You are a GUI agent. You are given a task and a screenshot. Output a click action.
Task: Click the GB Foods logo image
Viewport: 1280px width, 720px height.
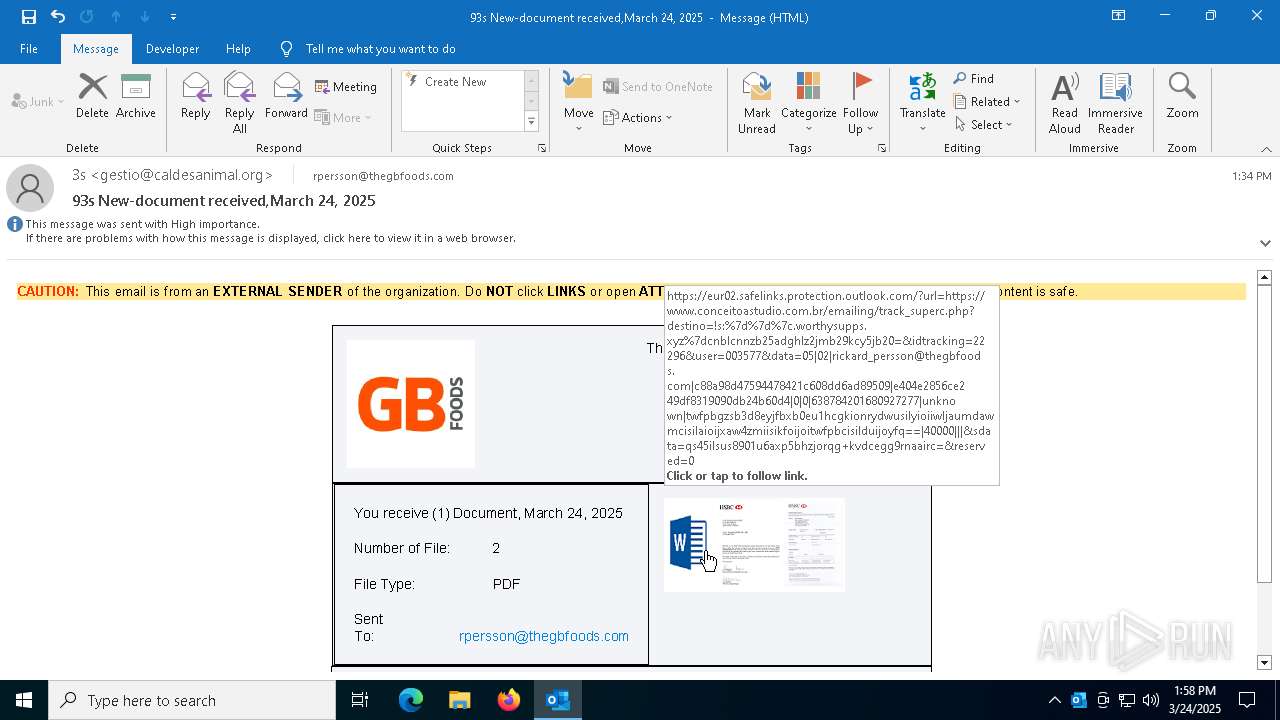[x=411, y=404]
